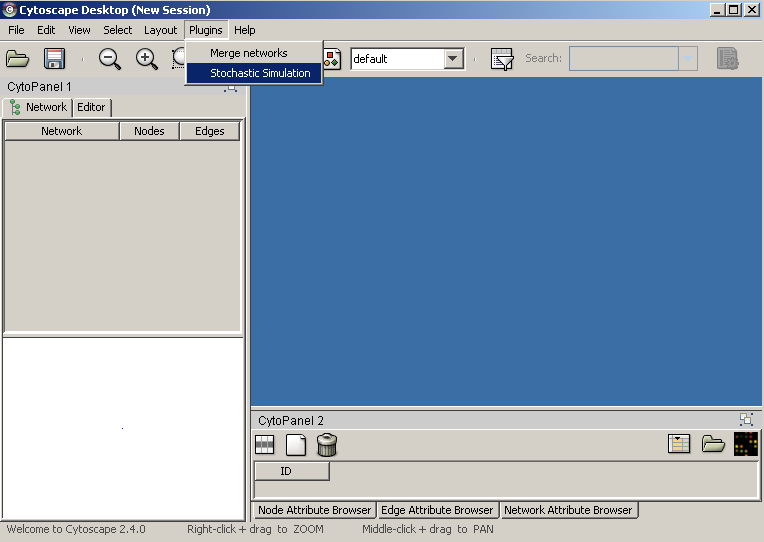
Task: Click the zoom in magnifier icon
Action: click(x=146, y=59)
